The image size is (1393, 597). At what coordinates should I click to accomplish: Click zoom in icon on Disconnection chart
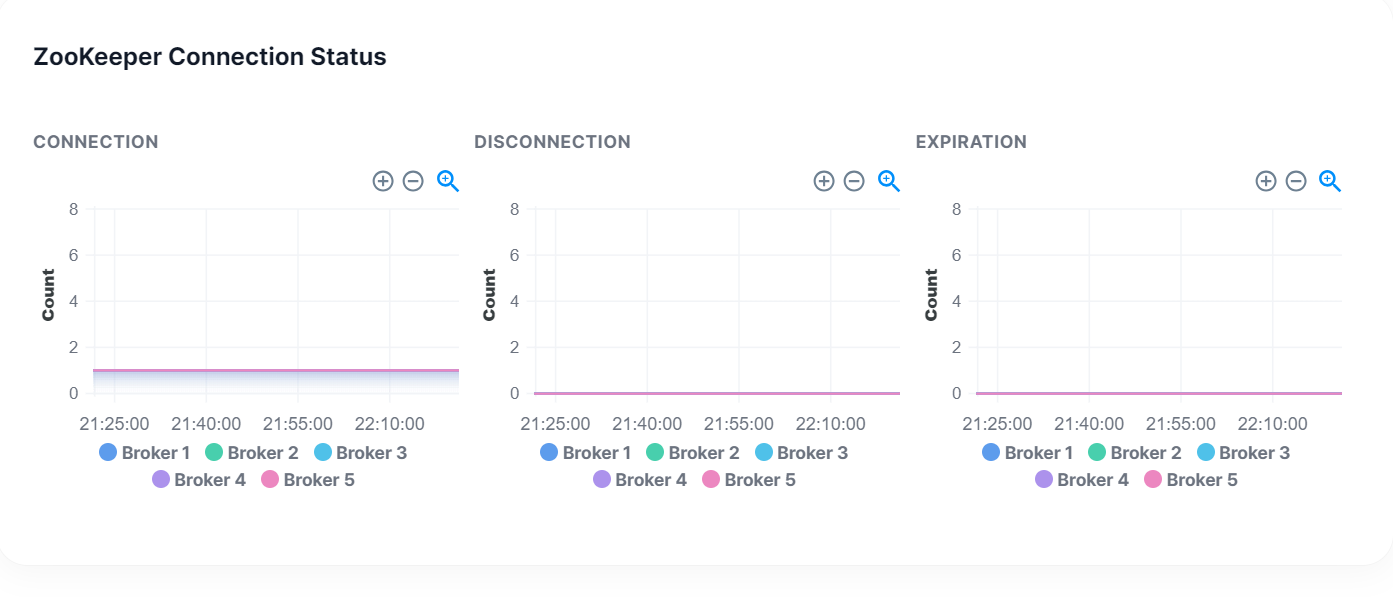point(824,181)
